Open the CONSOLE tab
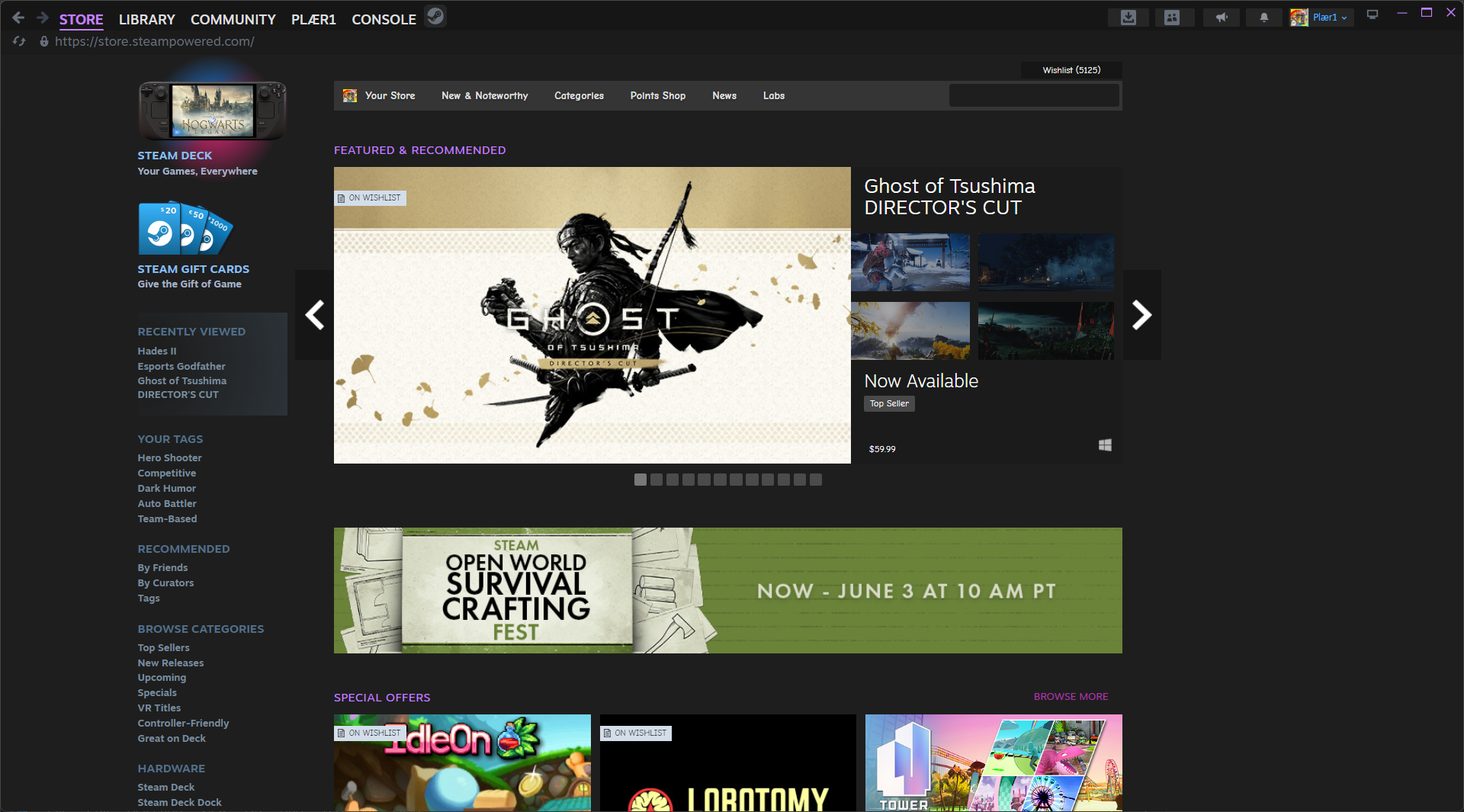 384,19
